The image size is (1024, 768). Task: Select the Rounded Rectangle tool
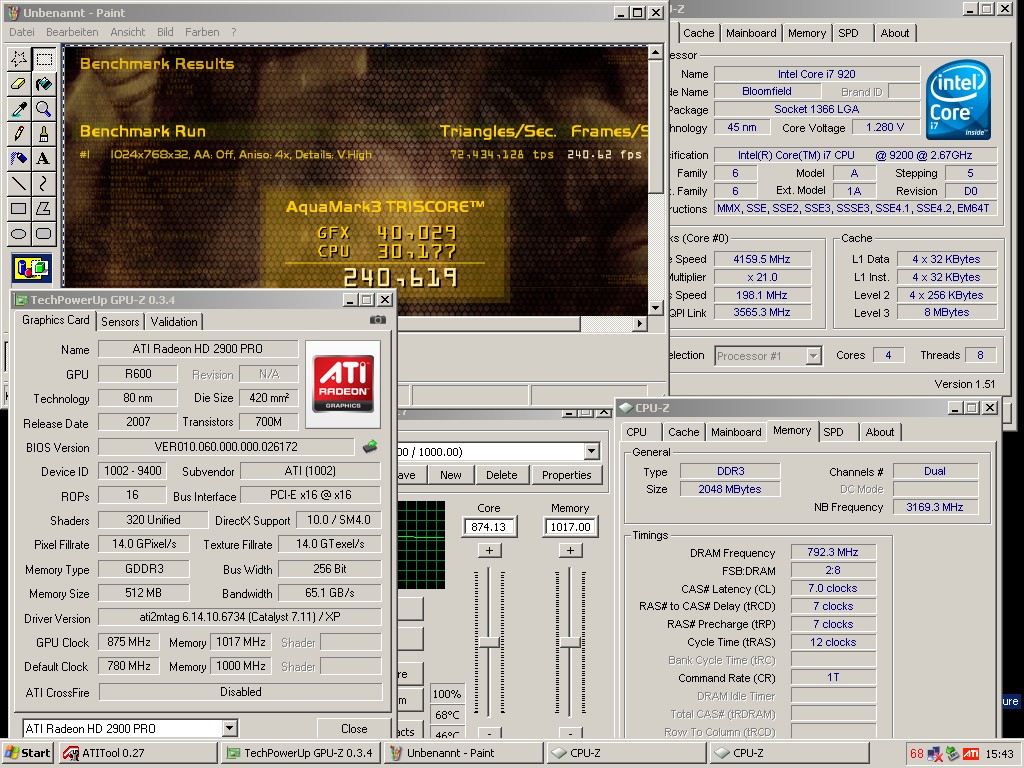tap(44, 233)
